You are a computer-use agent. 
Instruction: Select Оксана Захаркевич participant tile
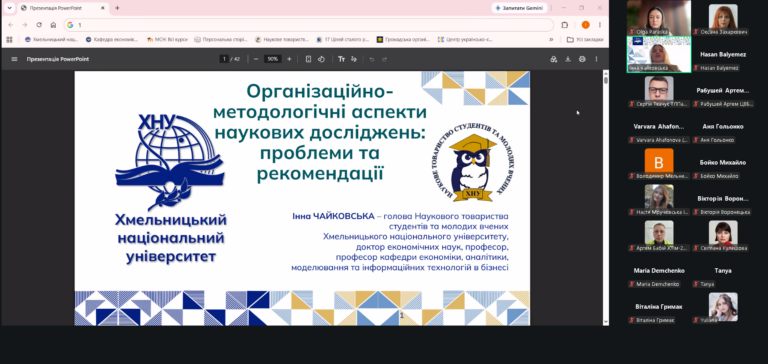723,19
